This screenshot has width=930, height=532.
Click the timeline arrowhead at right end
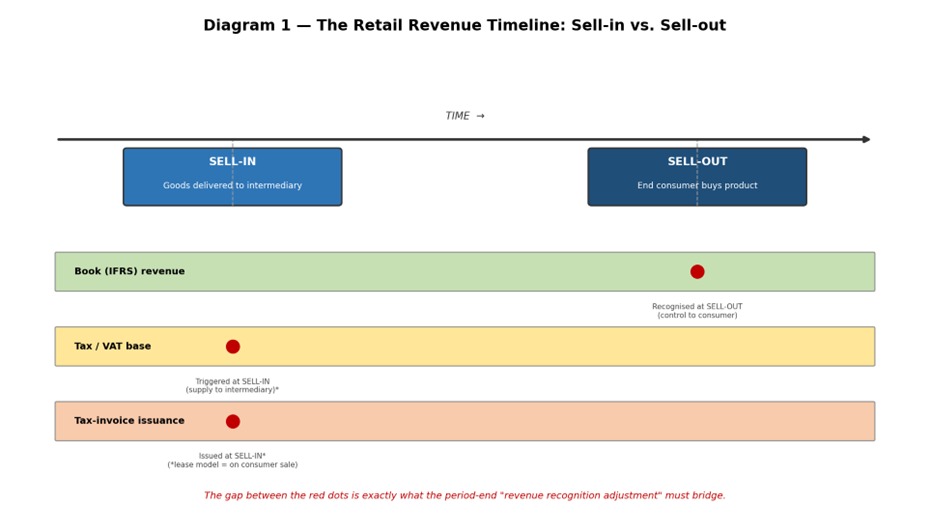(866, 139)
